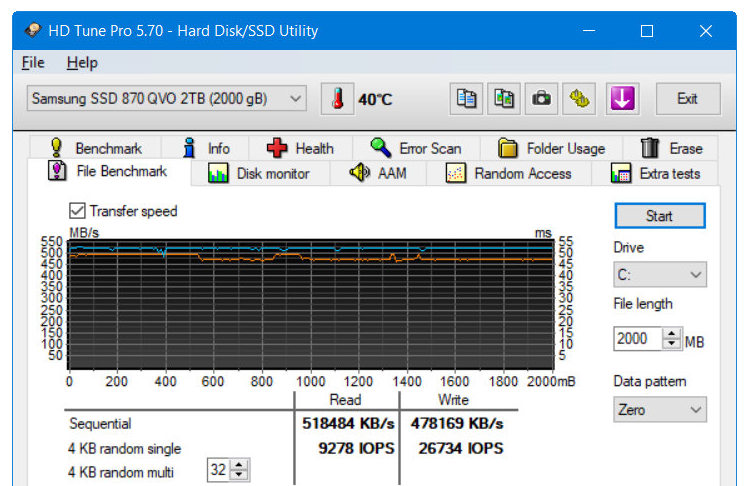Click the purple down-arrow icon

click(622, 99)
